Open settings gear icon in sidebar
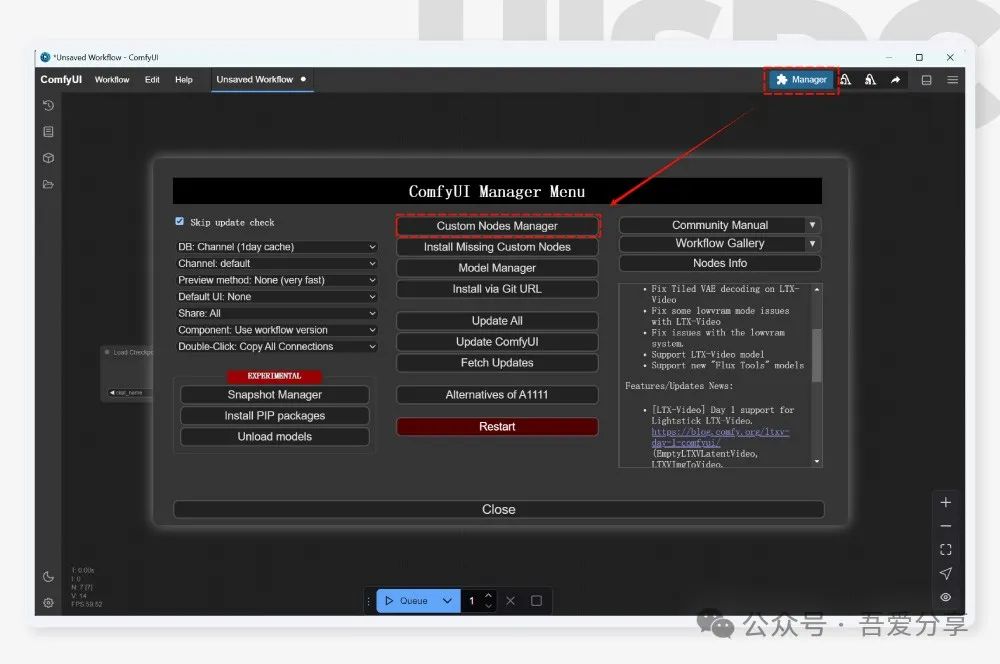This screenshot has width=1000, height=664. 48,603
